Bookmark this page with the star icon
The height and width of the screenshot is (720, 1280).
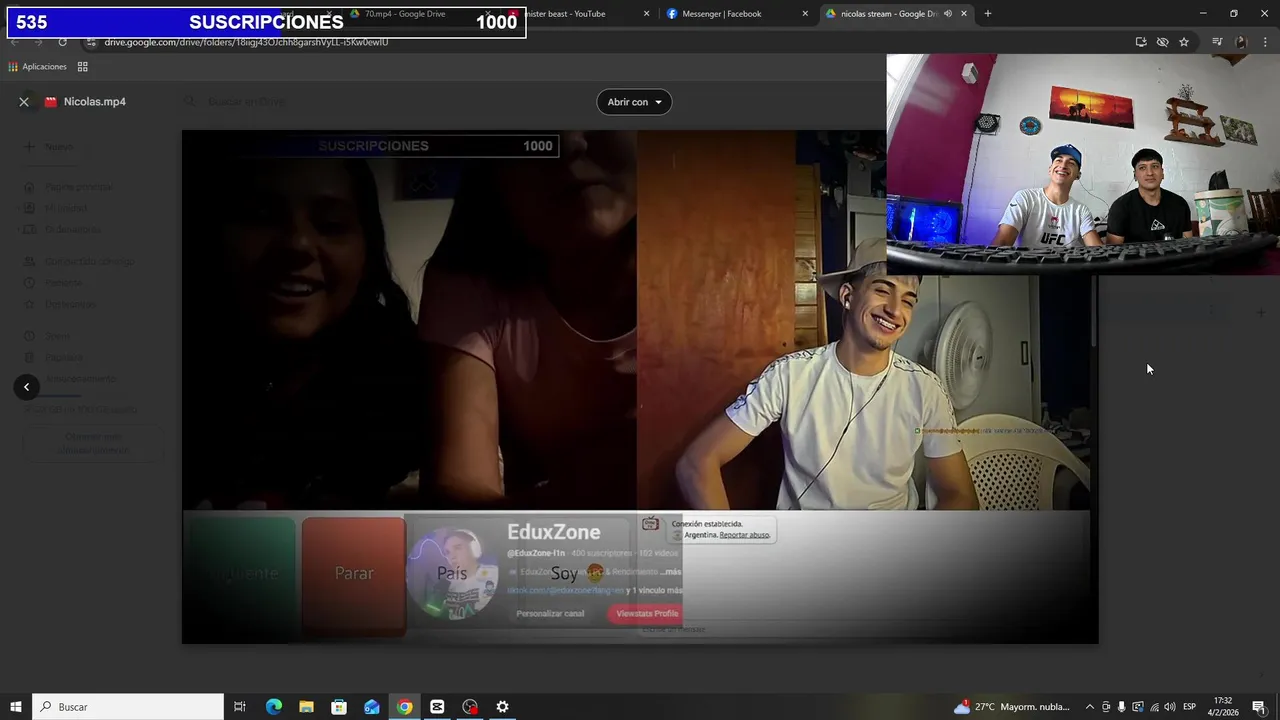tap(1184, 42)
